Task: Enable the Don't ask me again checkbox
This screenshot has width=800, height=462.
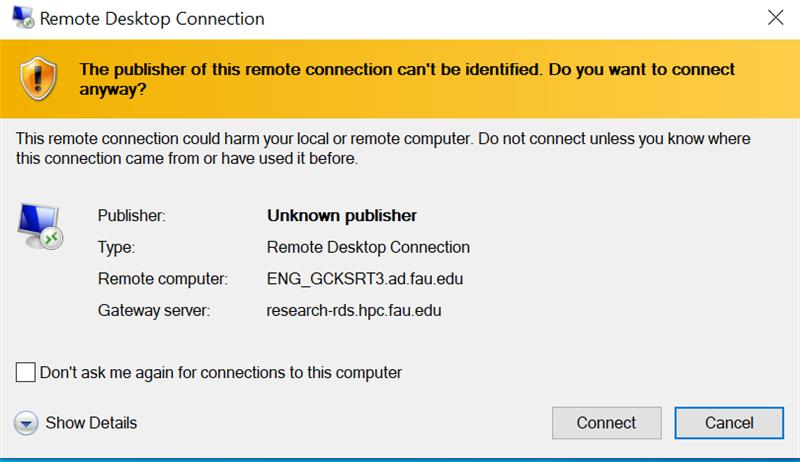Action: (26, 372)
